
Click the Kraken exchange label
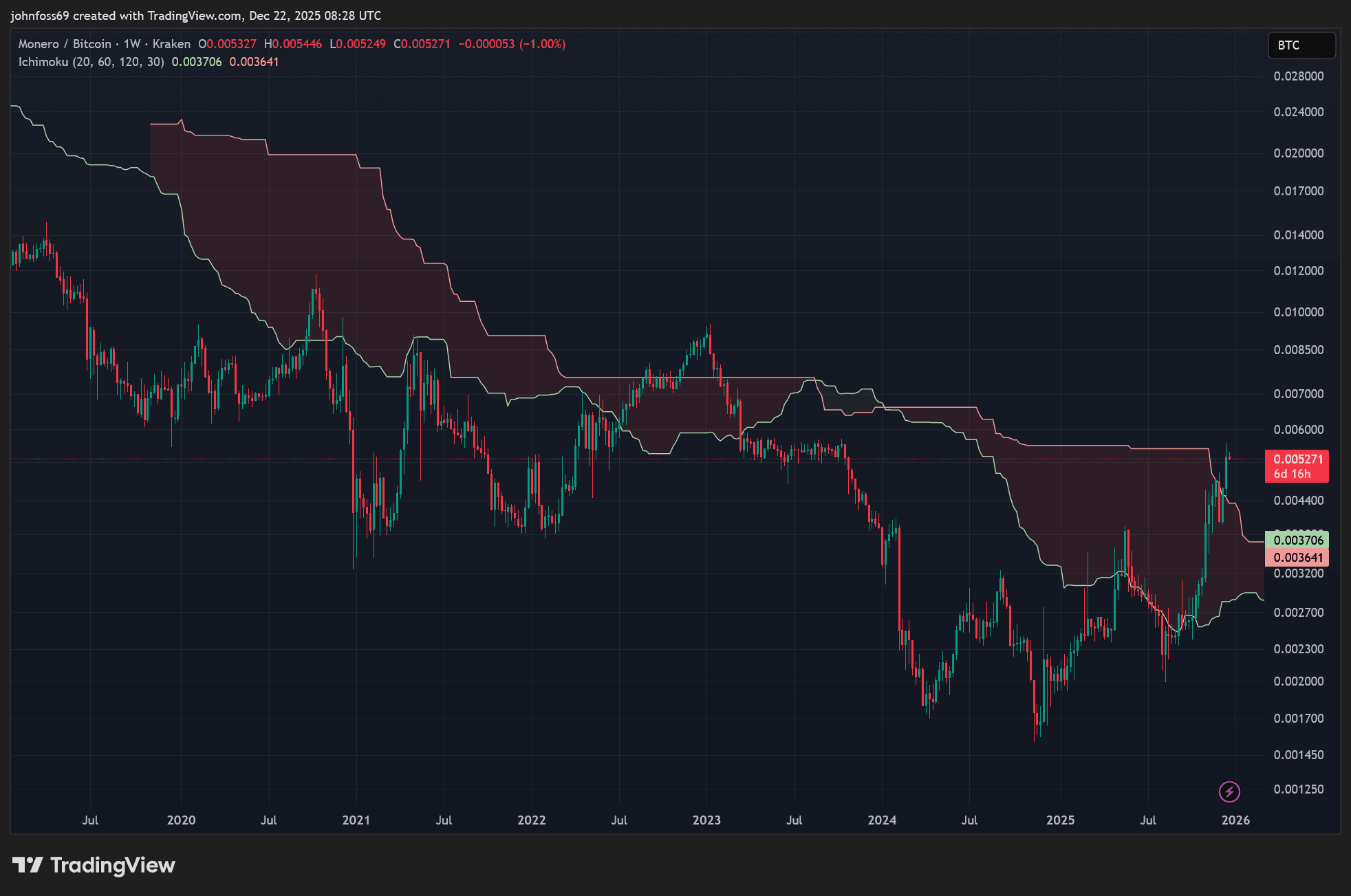tap(171, 44)
